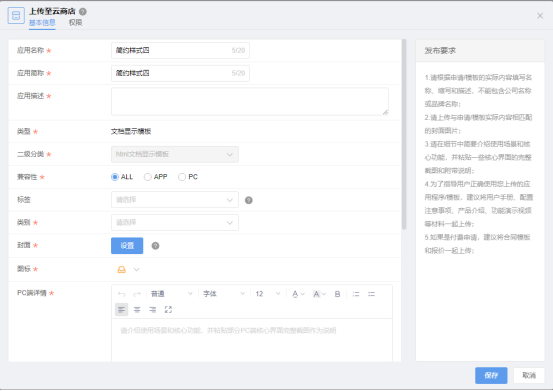
Task: Click help icon beside 上传至云商店 title
Action: point(83,12)
